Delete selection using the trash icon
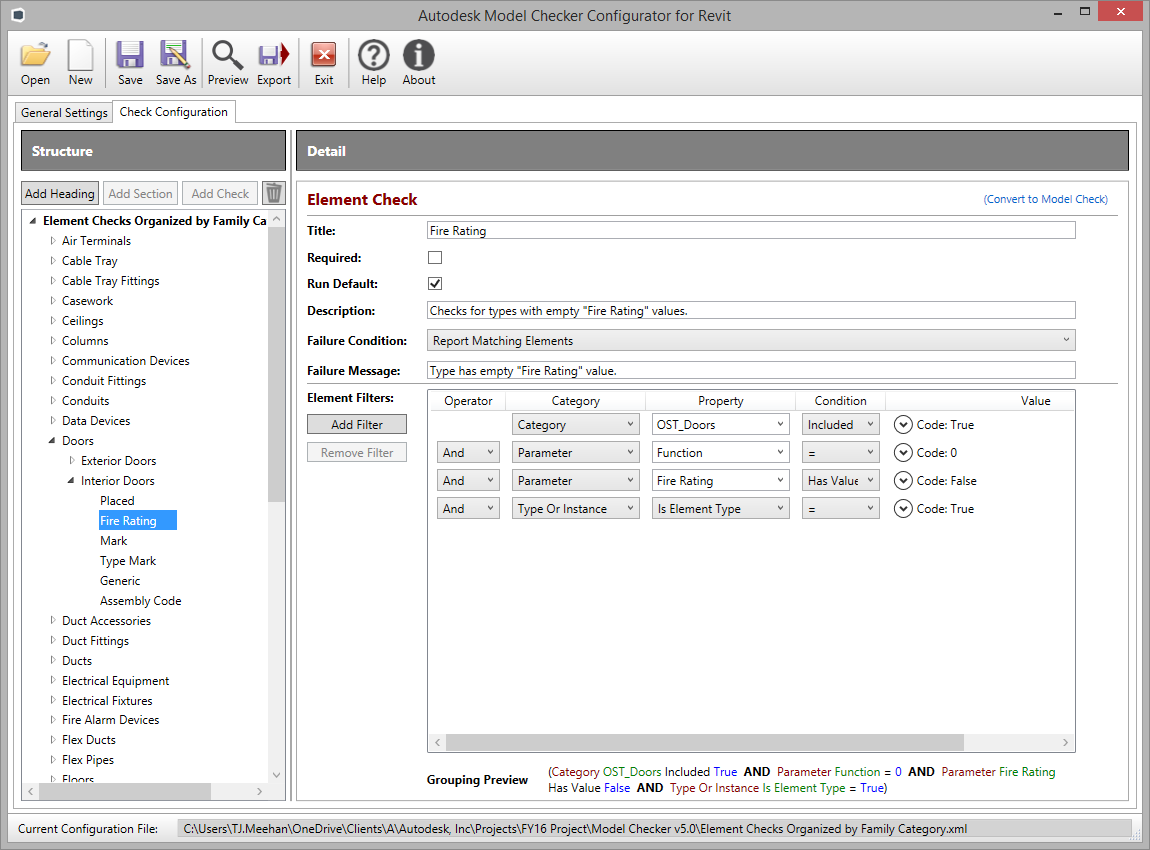The image size is (1150, 850). [273, 192]
